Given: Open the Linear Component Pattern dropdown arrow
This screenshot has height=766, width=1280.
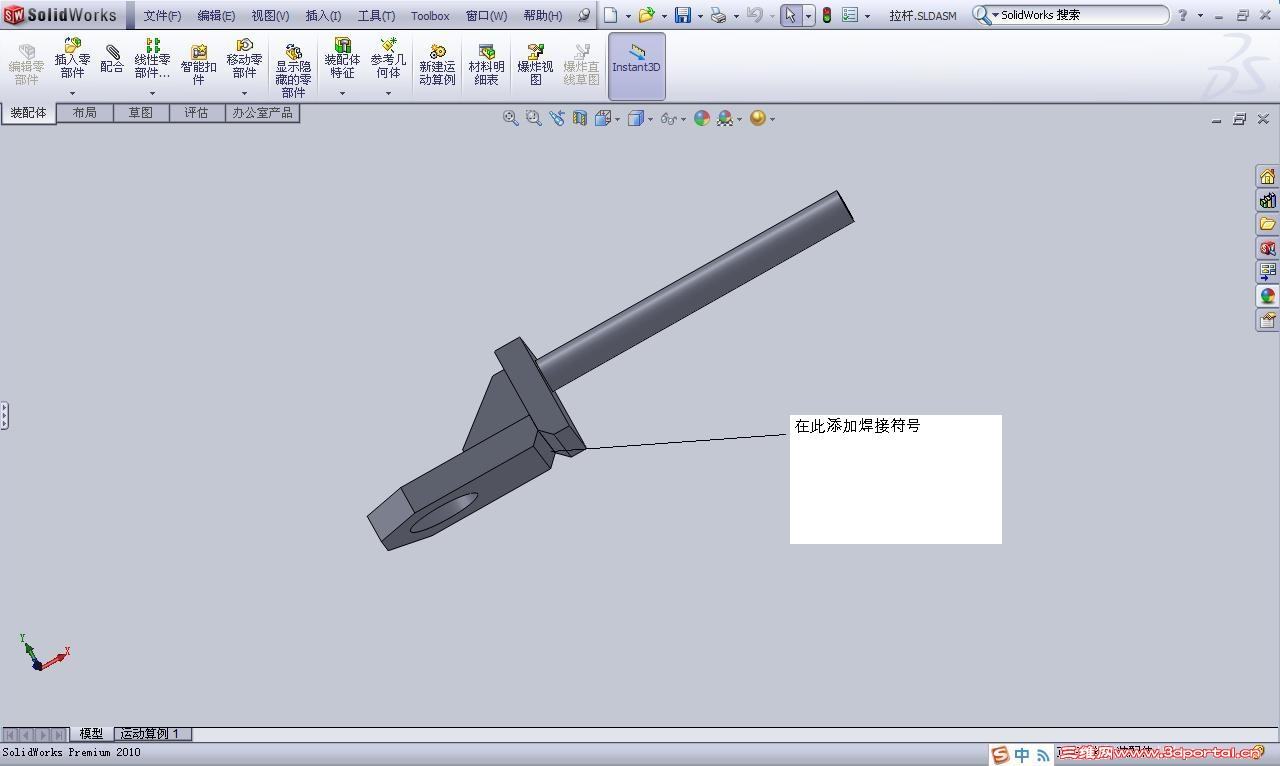Looking at the screenshot, I should 152,93.
